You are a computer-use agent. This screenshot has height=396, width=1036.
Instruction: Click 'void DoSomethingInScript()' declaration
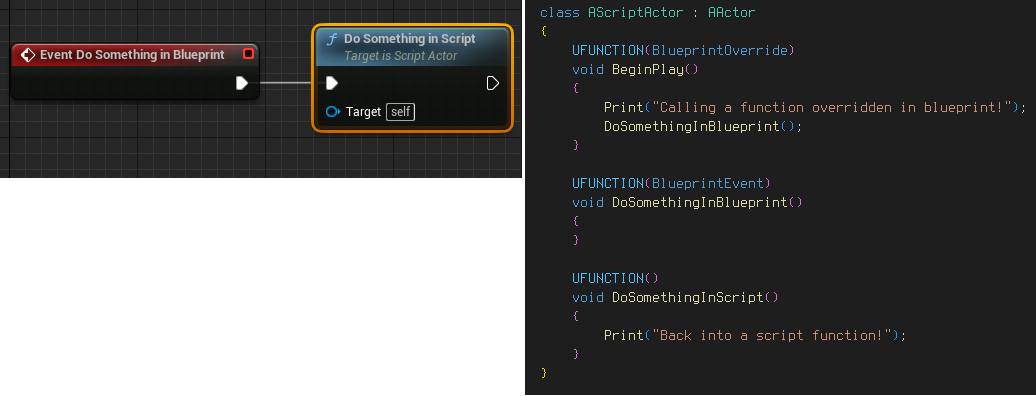[x=675, y=297]
